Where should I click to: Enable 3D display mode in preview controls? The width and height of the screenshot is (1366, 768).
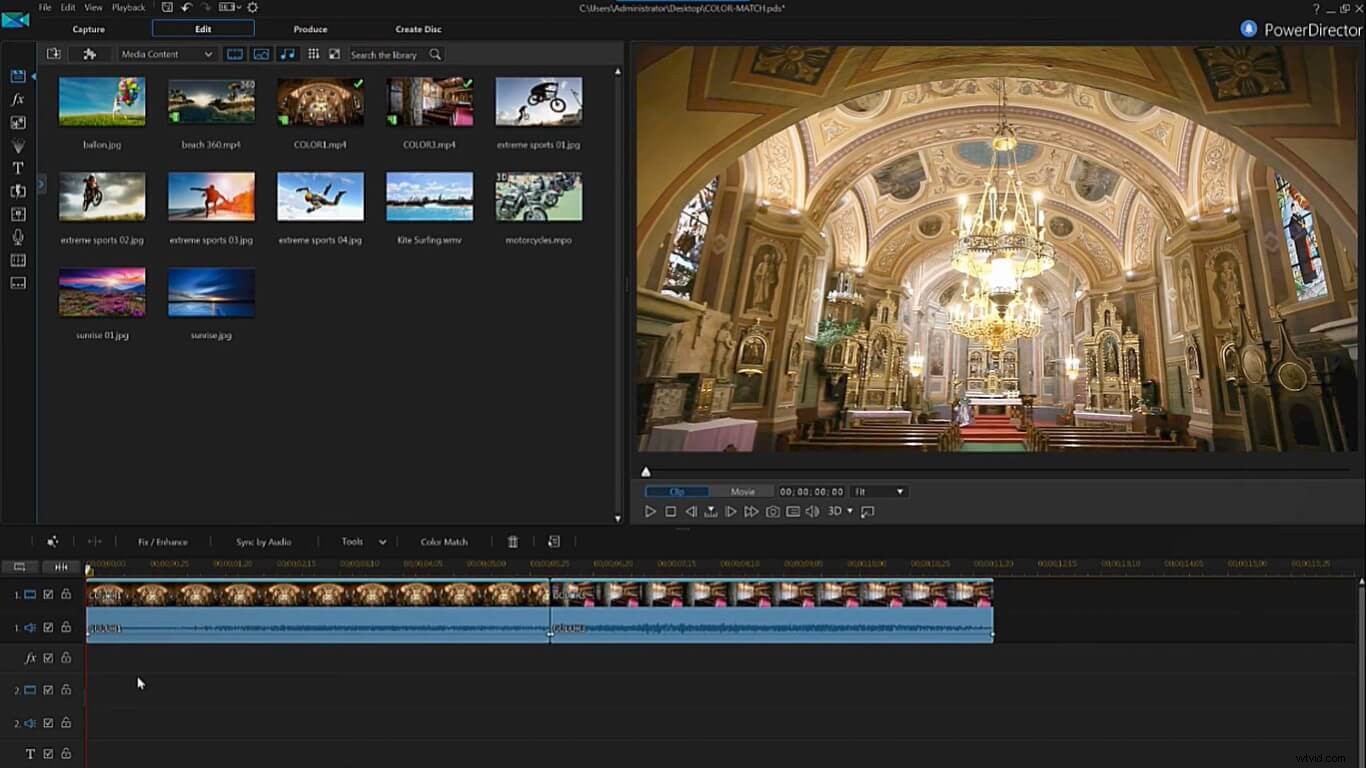(836, 511)
